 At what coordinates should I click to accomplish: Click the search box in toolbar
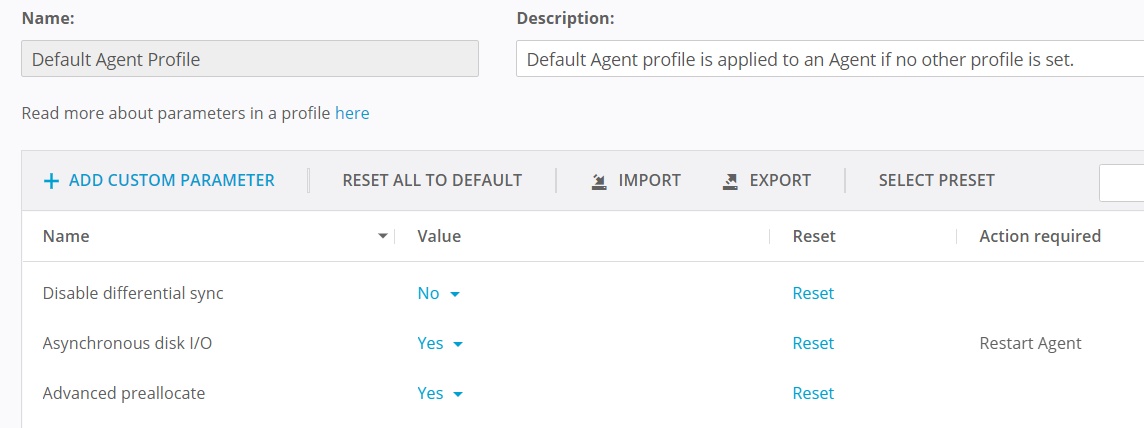pyautogui.click(x=1122, y=183)
